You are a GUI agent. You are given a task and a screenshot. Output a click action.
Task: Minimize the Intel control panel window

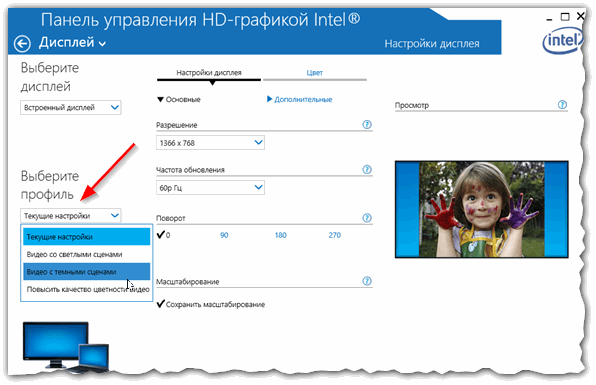click(x=549, y=19)
